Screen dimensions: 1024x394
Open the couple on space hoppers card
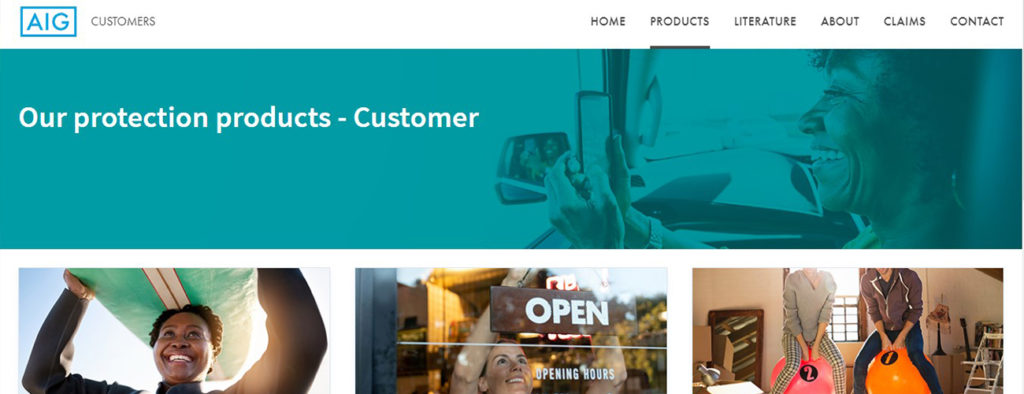click(x=848, y=331)
